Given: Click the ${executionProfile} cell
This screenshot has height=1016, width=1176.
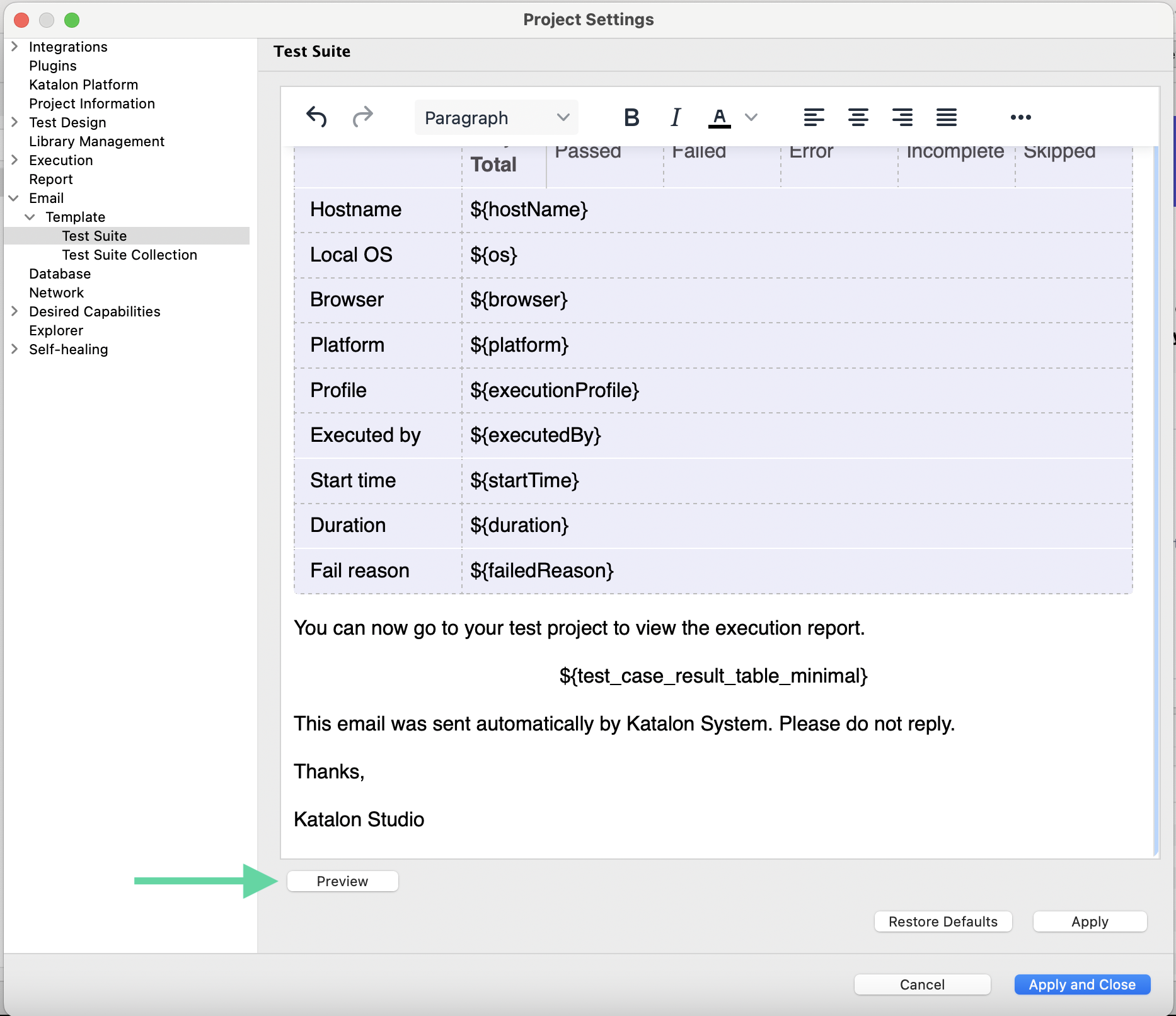Looking at the screenshot, I should pos(797,391).
